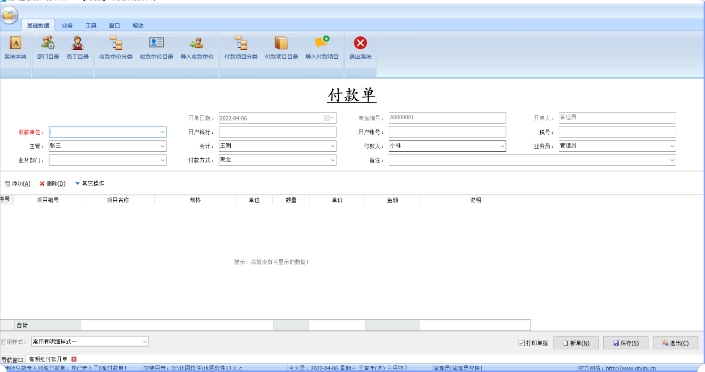Open payment item categories (付款项目分类) icon
Image resolution: width=705 pixels, height=372 pixels.
coord(241,48)
